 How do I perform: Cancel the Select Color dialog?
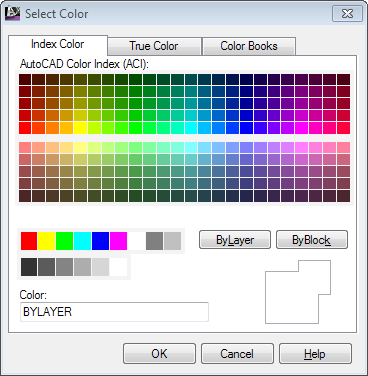[x=237, y=354]
